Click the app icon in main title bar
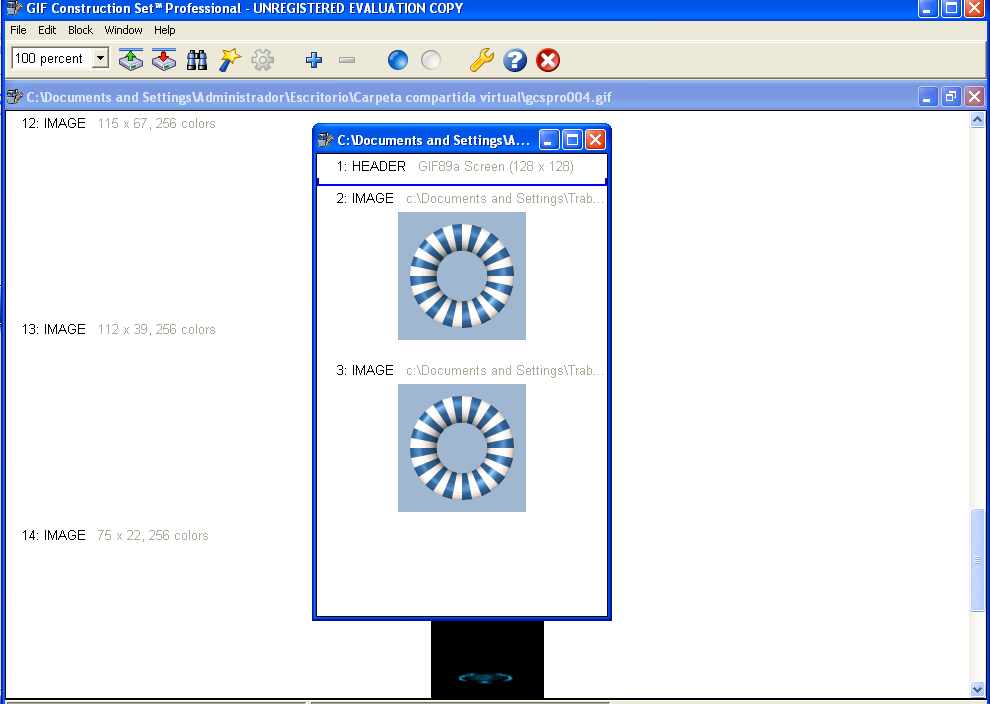Screen dimensions: 990x704 pos(14,8)
